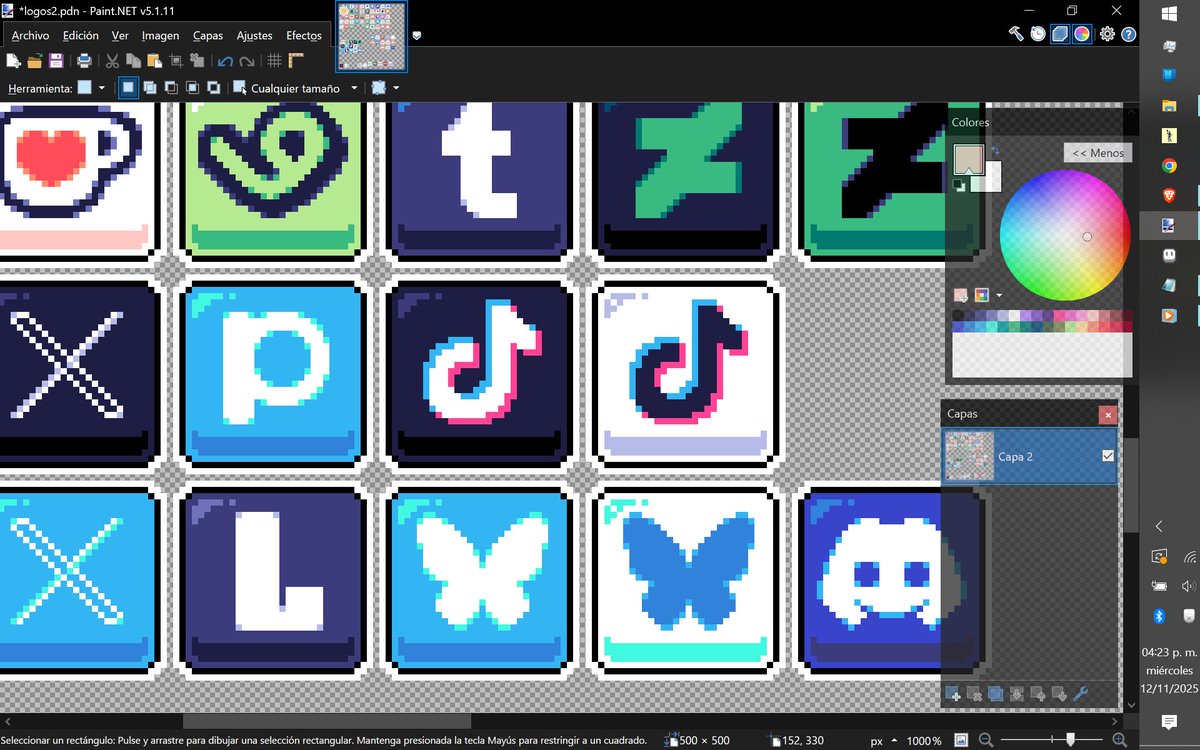Open the Cualquier tamaño size dropdown

pos(354,88)
